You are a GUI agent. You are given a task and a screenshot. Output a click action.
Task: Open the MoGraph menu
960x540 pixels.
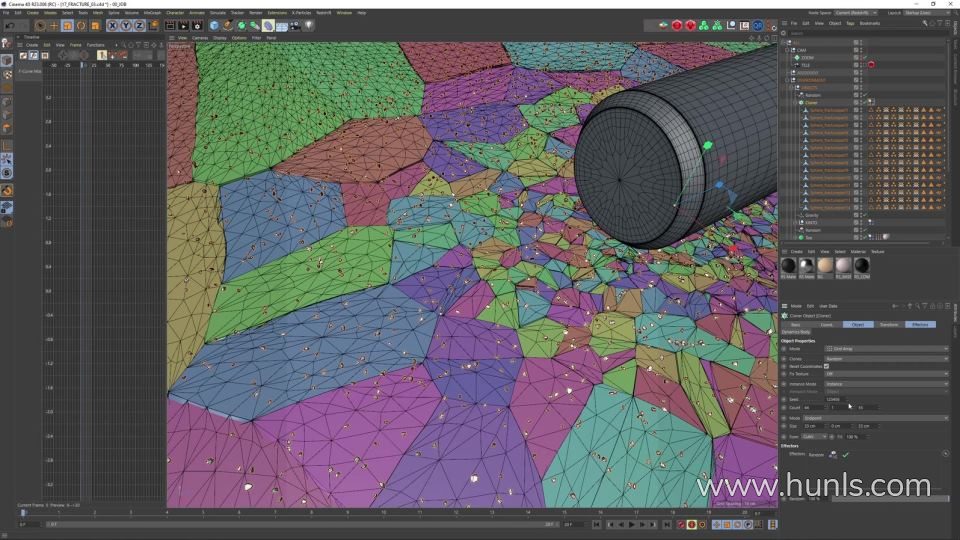152,13
